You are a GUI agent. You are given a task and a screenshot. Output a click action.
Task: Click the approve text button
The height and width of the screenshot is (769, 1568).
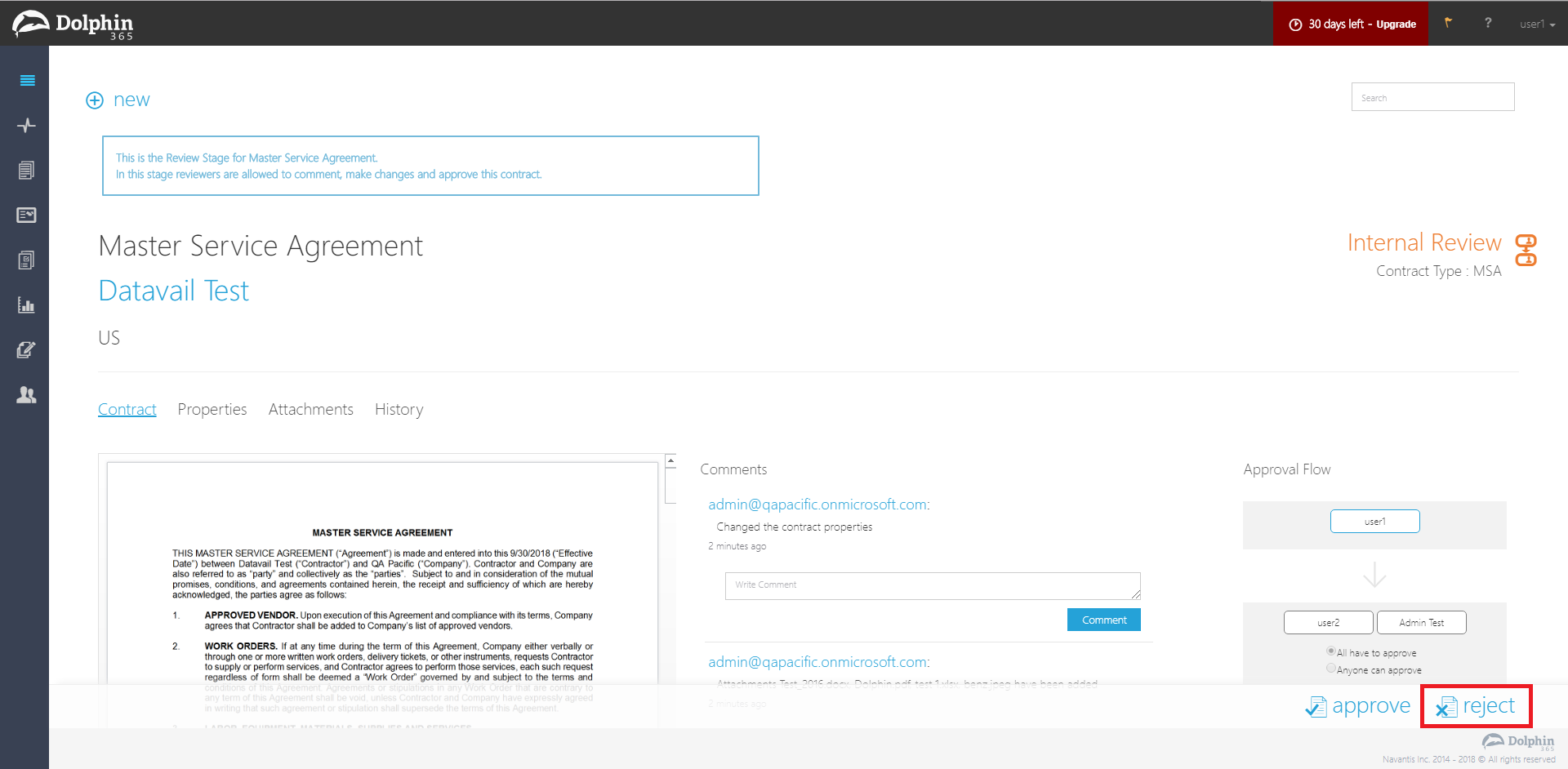coord(1371,706)
